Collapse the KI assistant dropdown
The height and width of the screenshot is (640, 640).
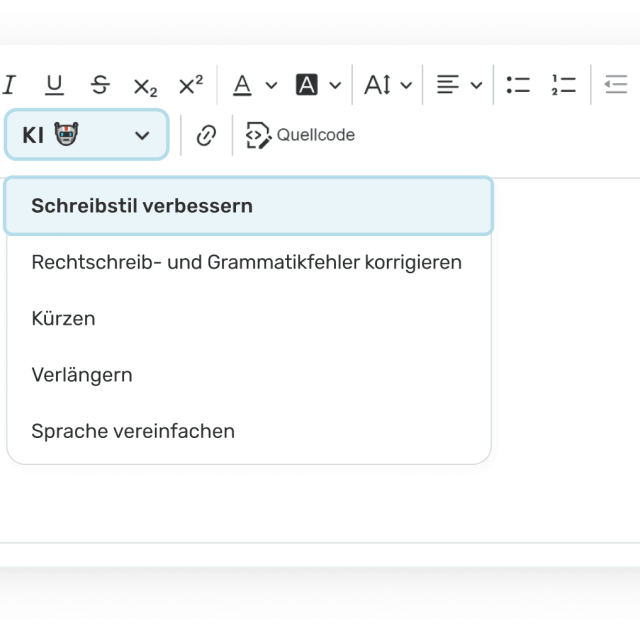coord(87,135)
